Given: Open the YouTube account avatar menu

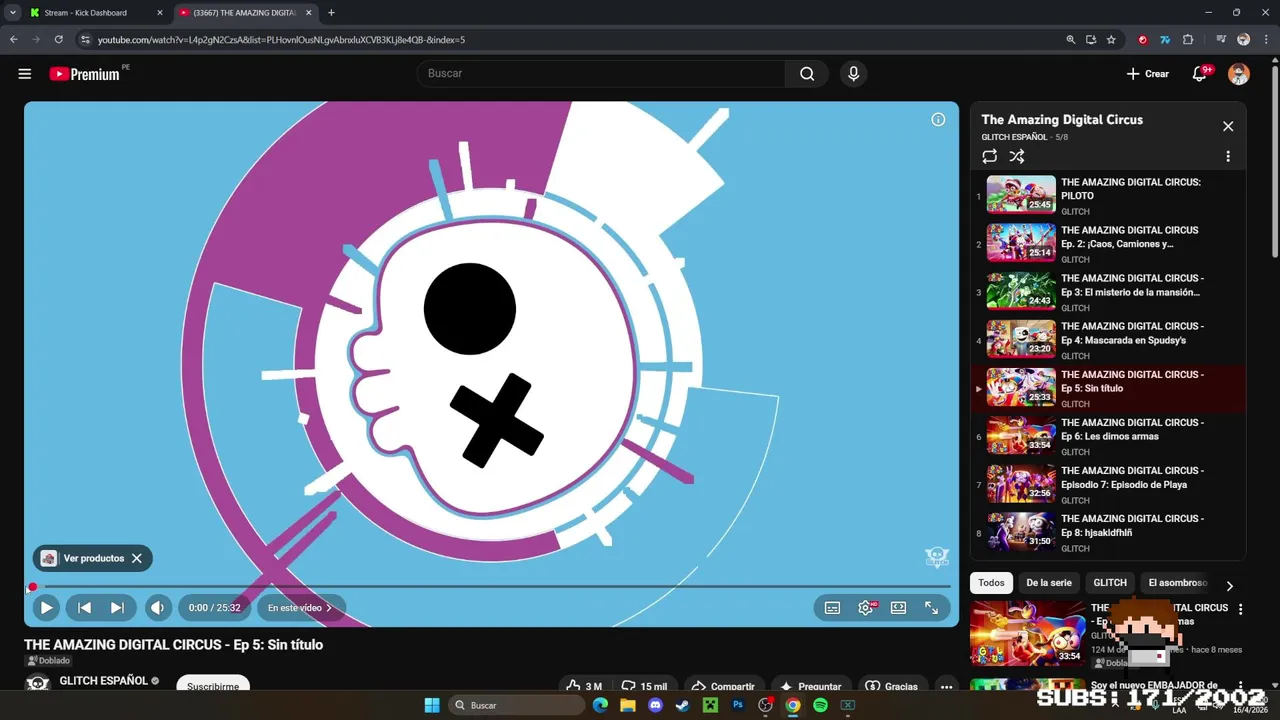Looking at the screenshot, I should pos(1238,74).
